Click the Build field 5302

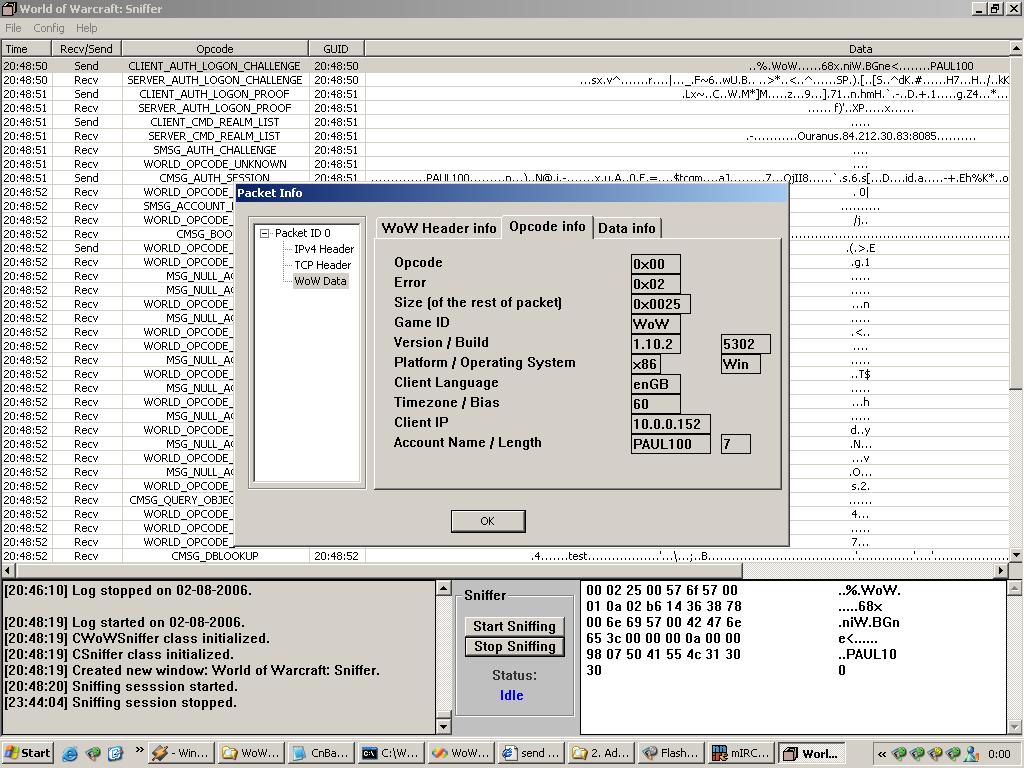(x=745, y=344)
